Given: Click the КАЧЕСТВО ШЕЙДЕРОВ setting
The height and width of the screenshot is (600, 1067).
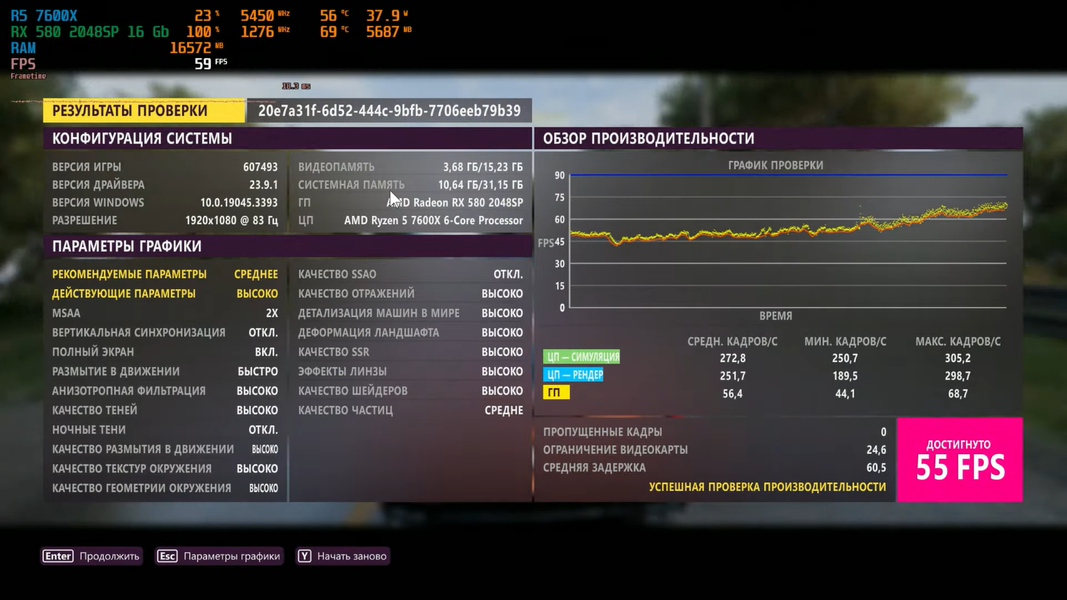Looking at the screenshot, I should (x=410, y=390).
